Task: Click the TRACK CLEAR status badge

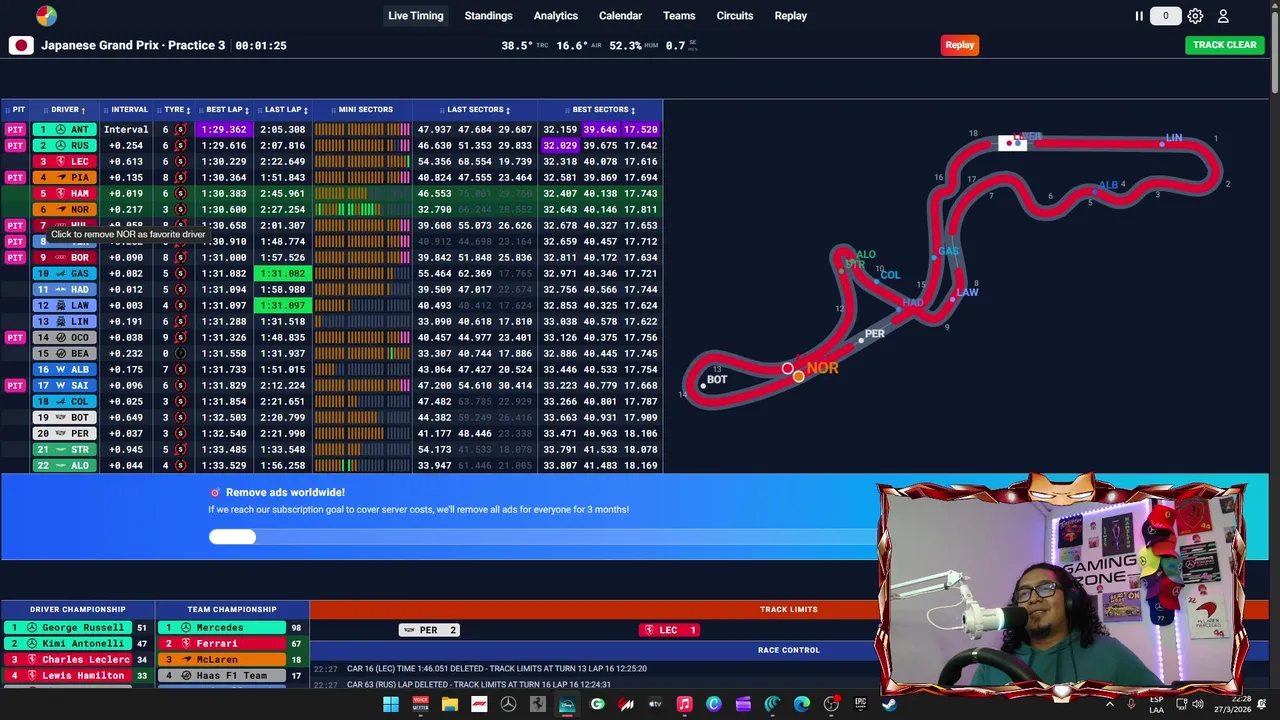Action: (x=1225, y=45)
